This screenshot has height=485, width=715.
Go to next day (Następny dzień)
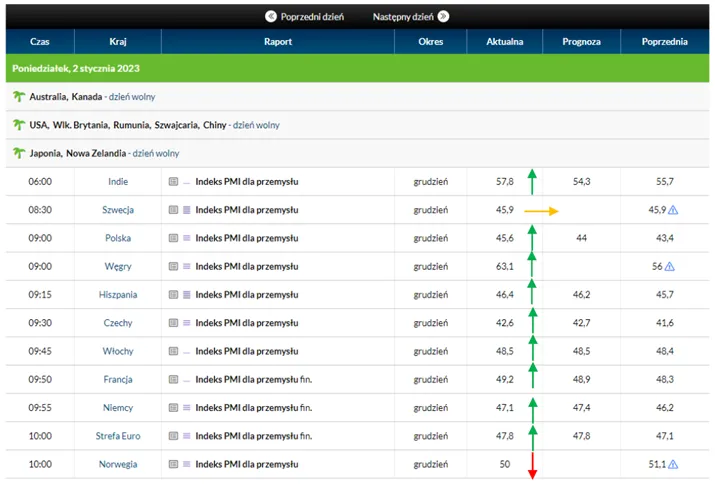pos(411,17)
